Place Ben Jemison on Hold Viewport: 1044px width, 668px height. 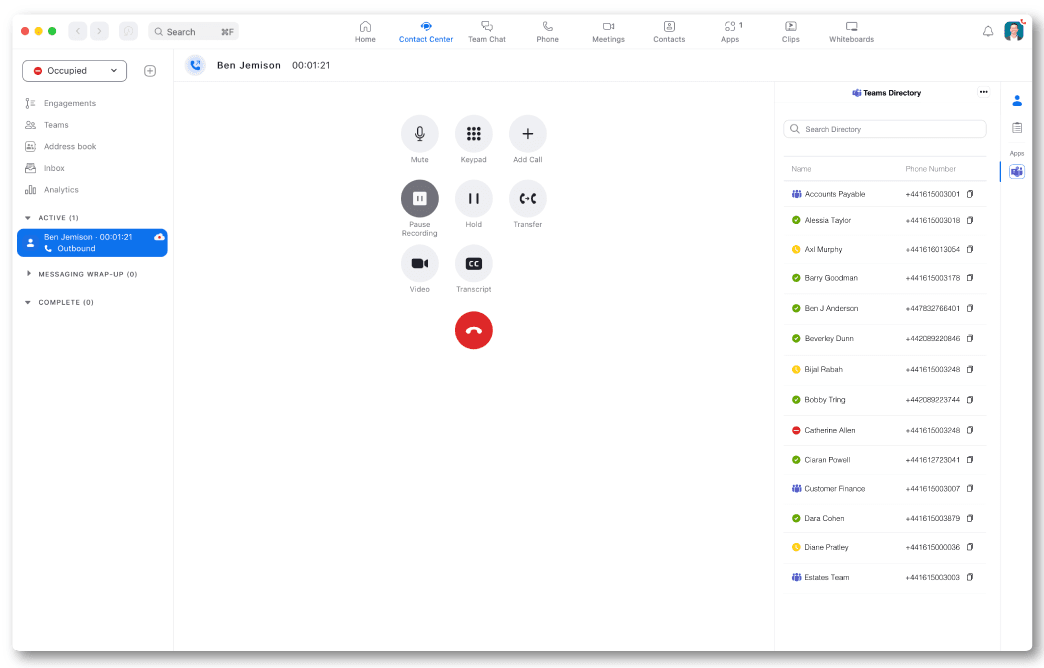click(473, 198)
